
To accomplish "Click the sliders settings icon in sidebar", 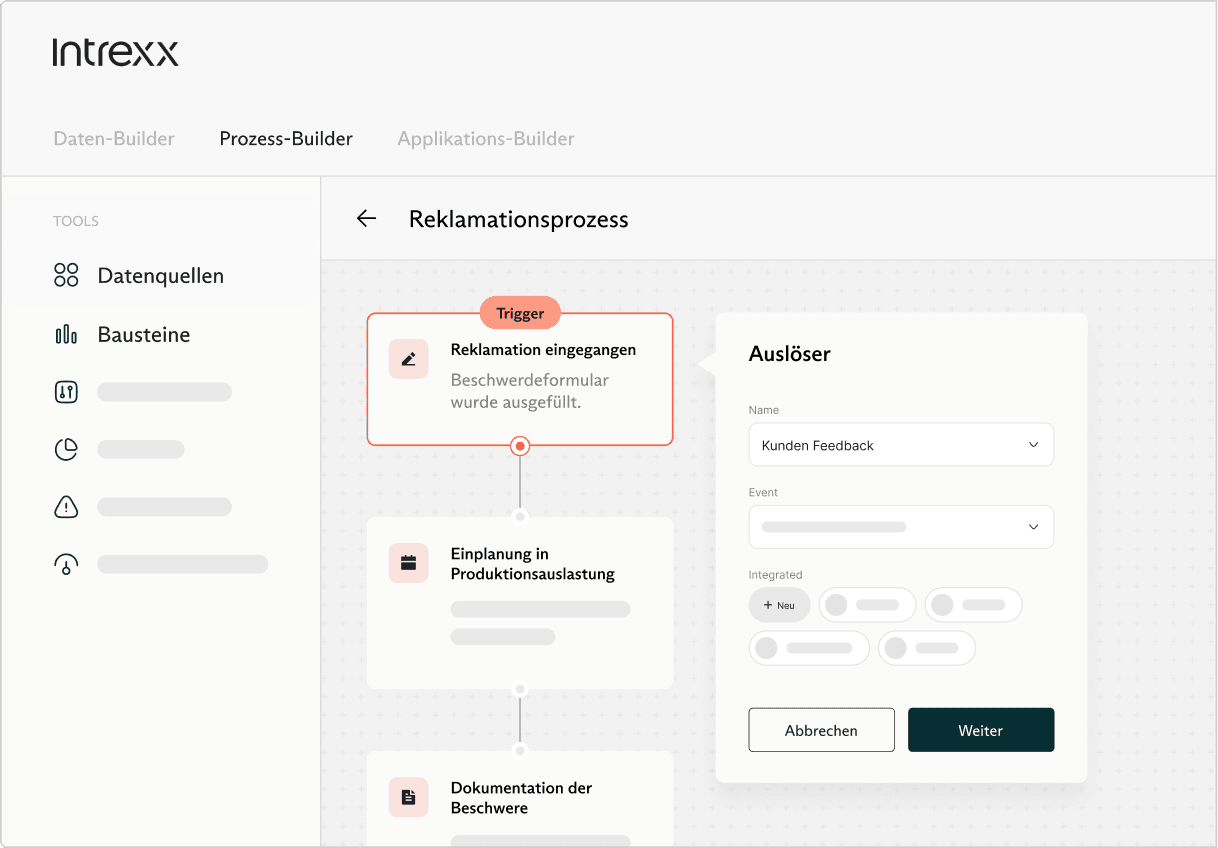I will click(x=66, y=392).
